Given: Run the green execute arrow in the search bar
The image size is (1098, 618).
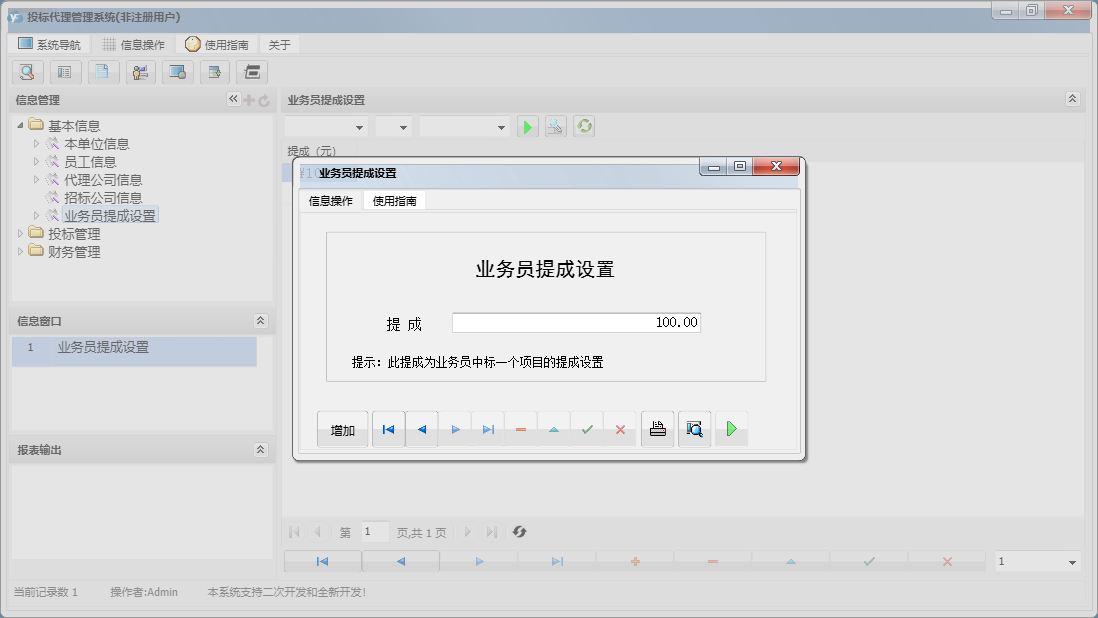Looking at the screenshot, I should [x=527, y=126].
